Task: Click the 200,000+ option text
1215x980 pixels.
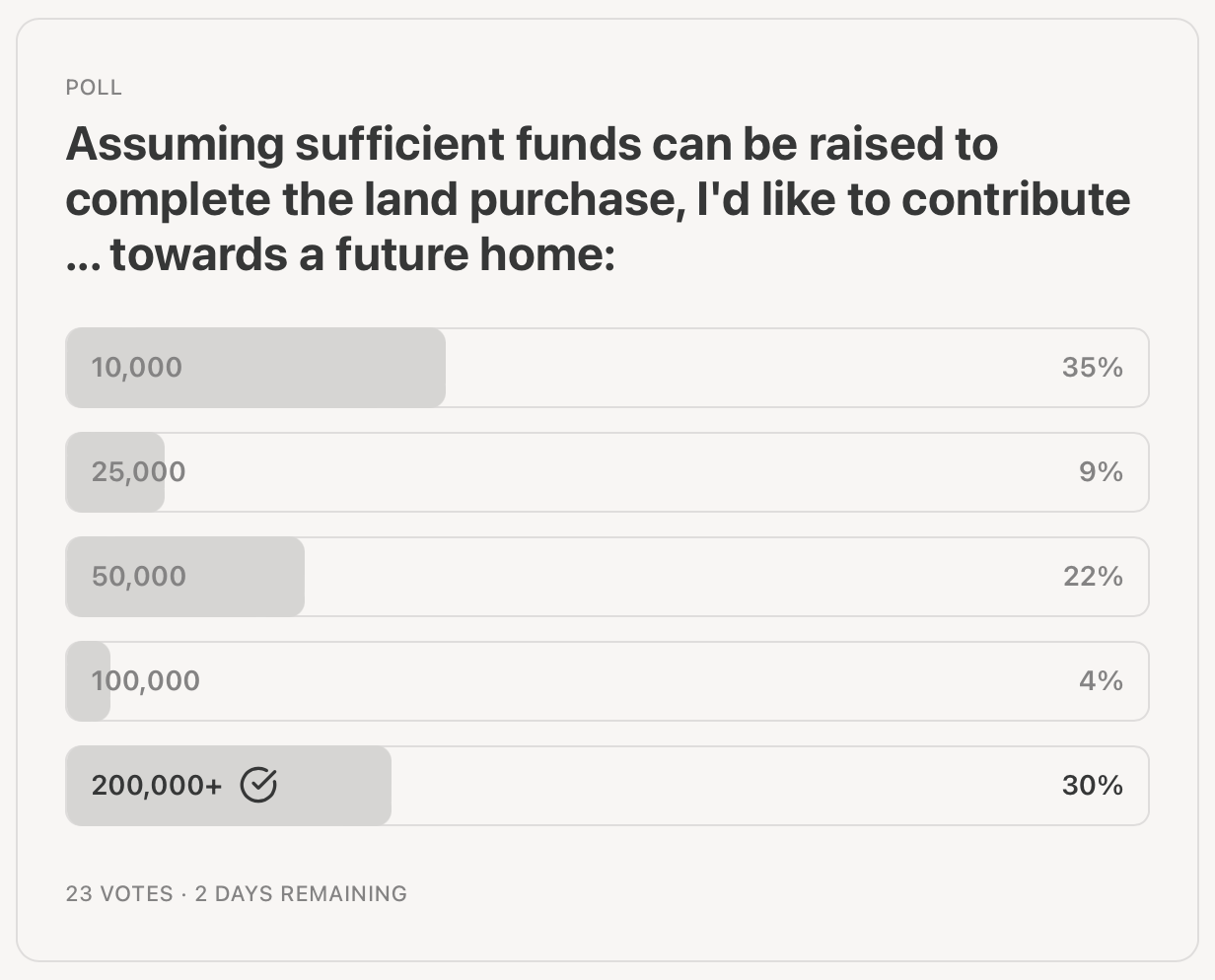Action: 157,786
